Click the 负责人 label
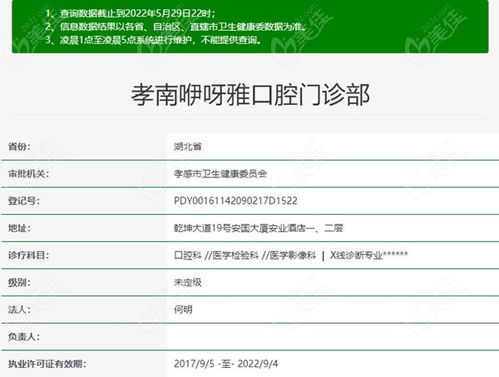Viewport: 499px width, 377px height. pyautogui.click(x=24, y=337)
